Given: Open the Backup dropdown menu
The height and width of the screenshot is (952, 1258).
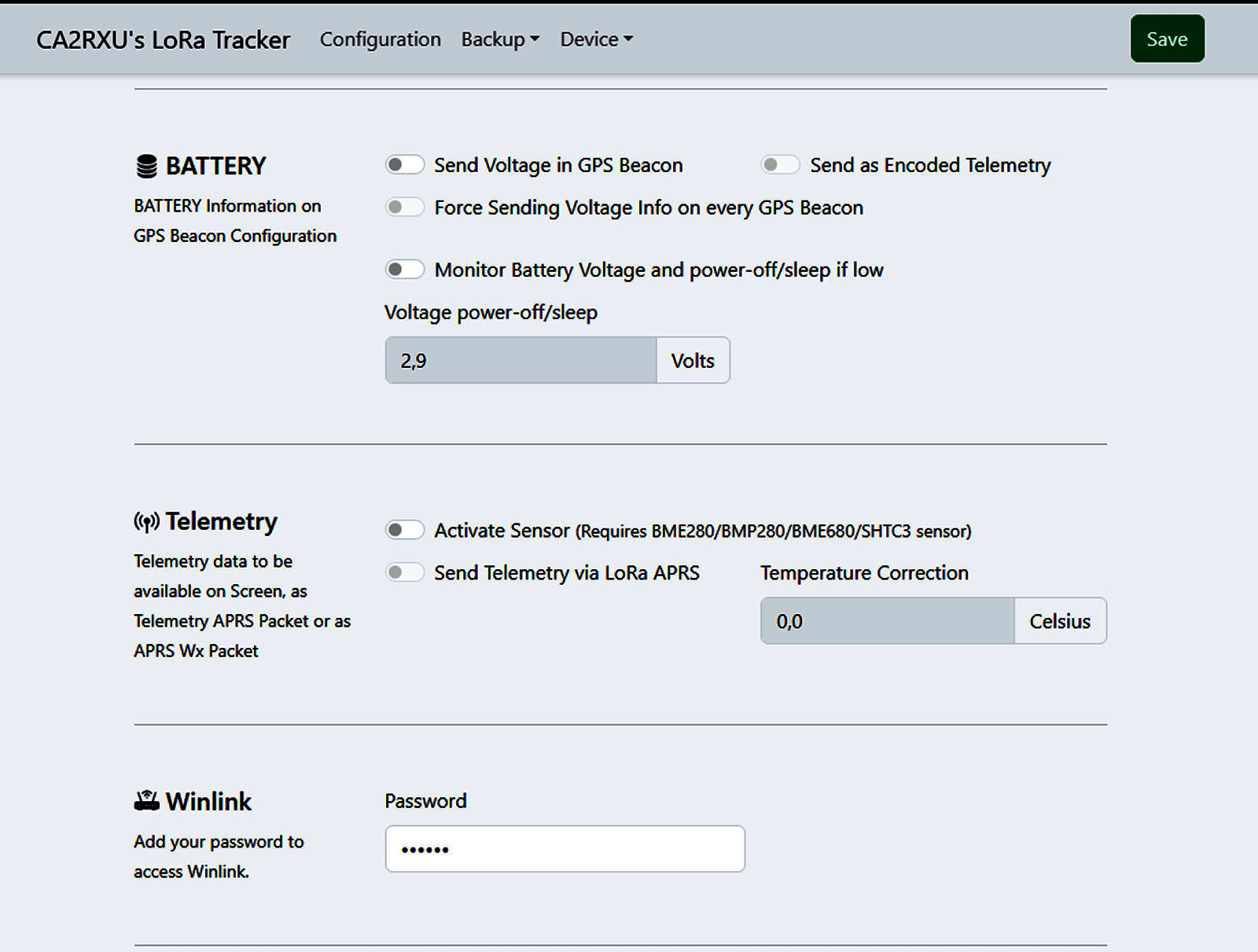Looking at the screenshot, I should [x=499, y=39].
